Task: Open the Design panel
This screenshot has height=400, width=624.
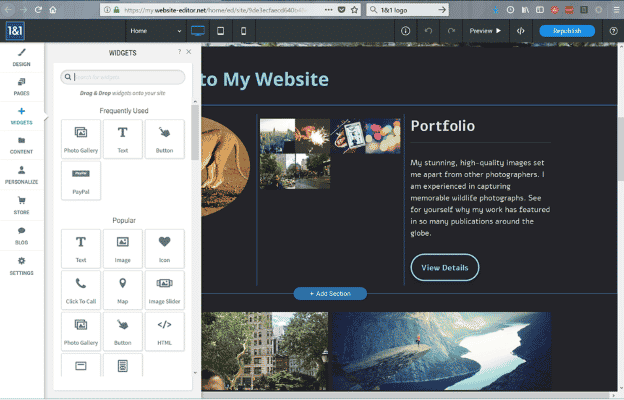Action: (21, 57)
